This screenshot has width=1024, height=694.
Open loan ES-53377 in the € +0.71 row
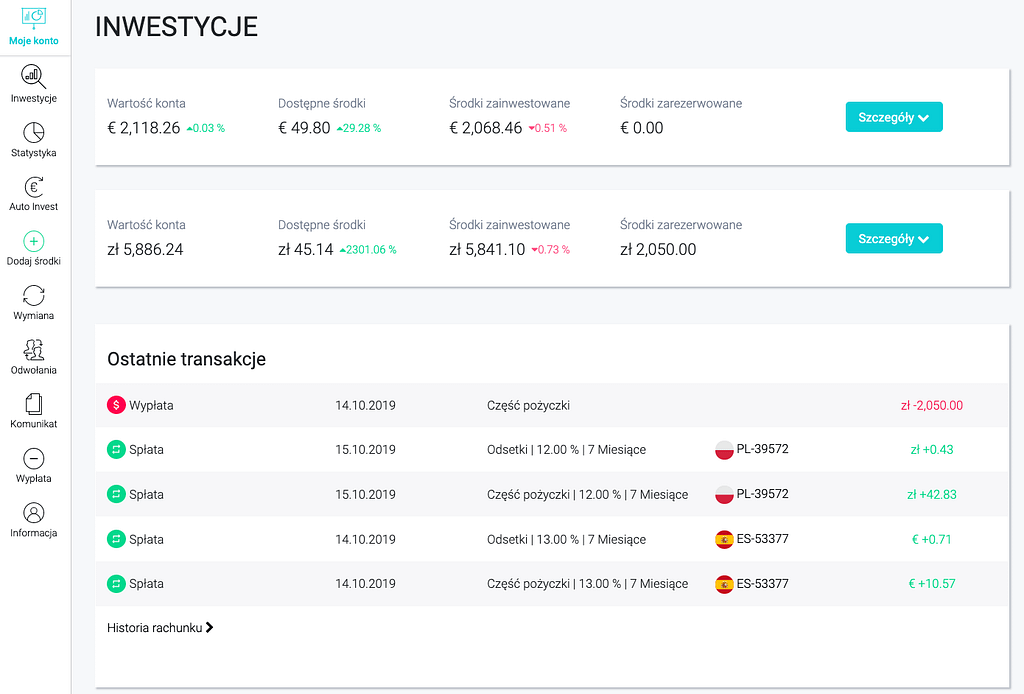tap(762, 539)
